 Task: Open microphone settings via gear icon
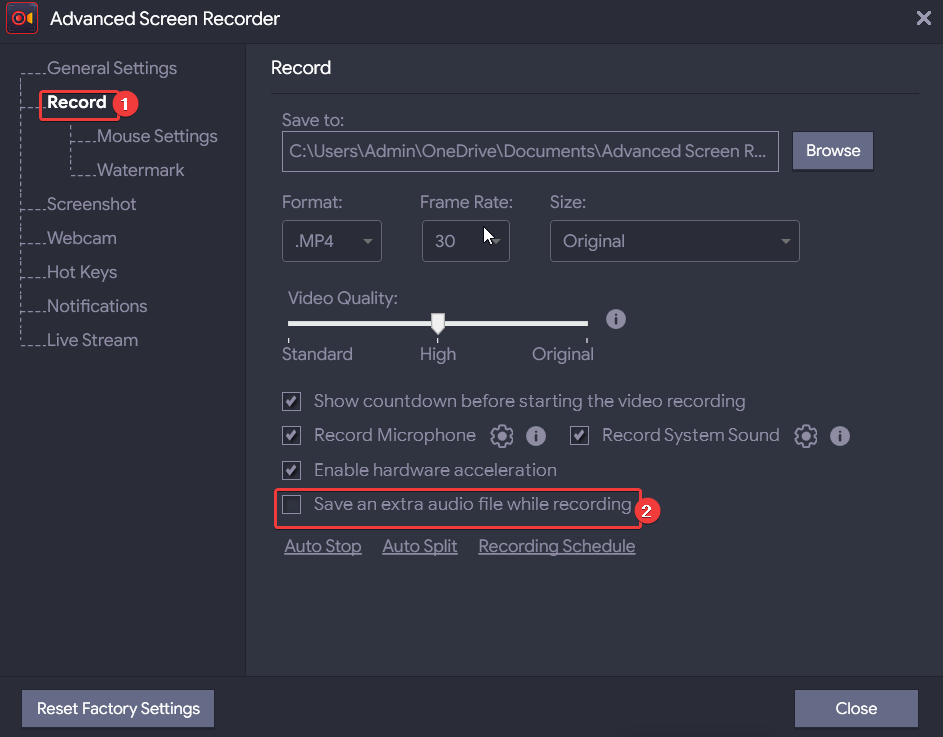[502, 435]
